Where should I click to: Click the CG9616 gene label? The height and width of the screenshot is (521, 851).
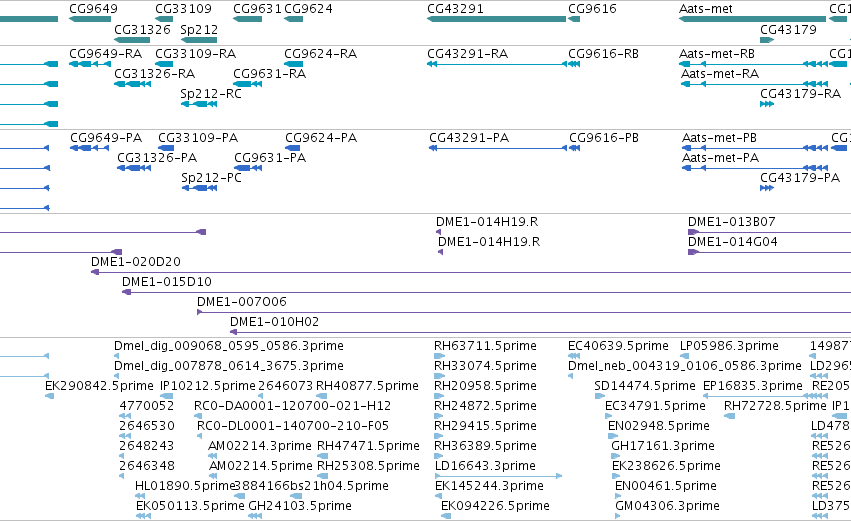click(592, 9)
